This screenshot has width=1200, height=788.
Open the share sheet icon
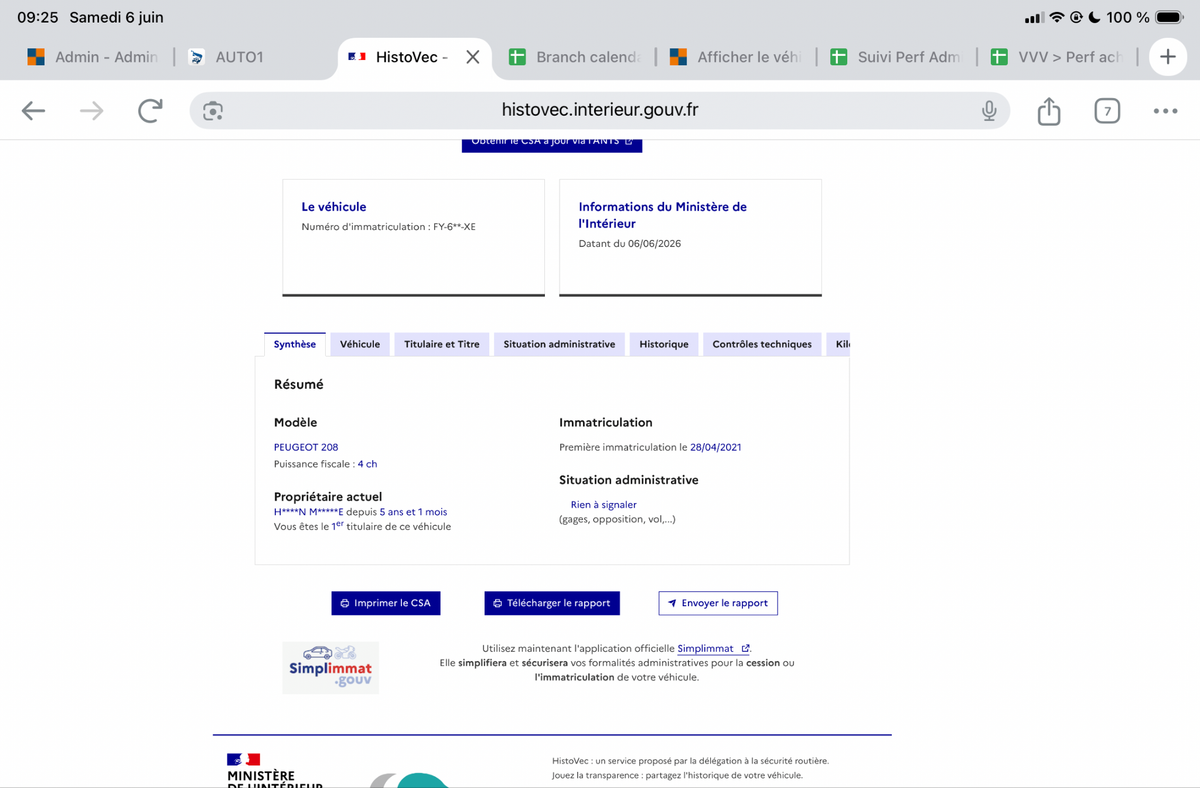[1048, 110]
